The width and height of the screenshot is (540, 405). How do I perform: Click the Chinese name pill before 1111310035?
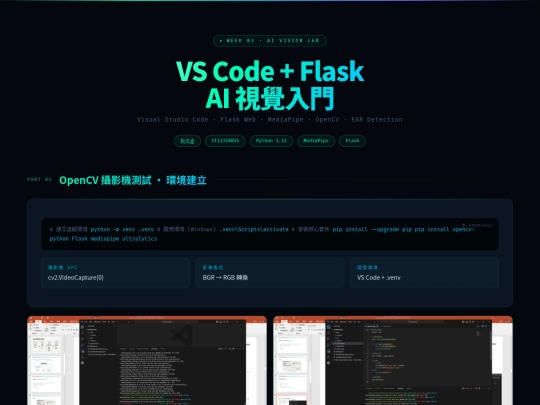pos(187,141)
